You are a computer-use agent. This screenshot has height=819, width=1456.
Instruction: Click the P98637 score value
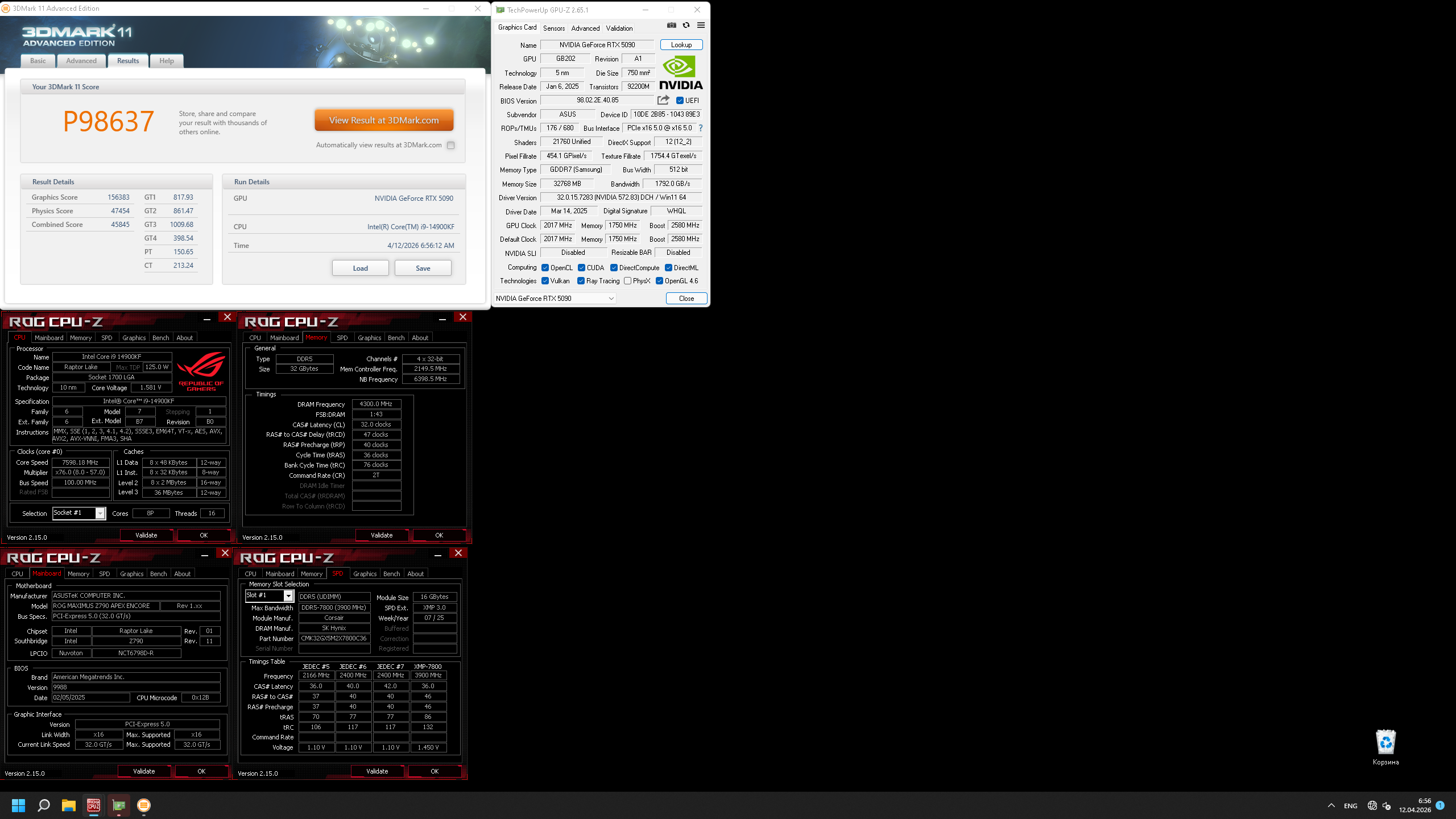pyautogui.click(x=108, y=122)
